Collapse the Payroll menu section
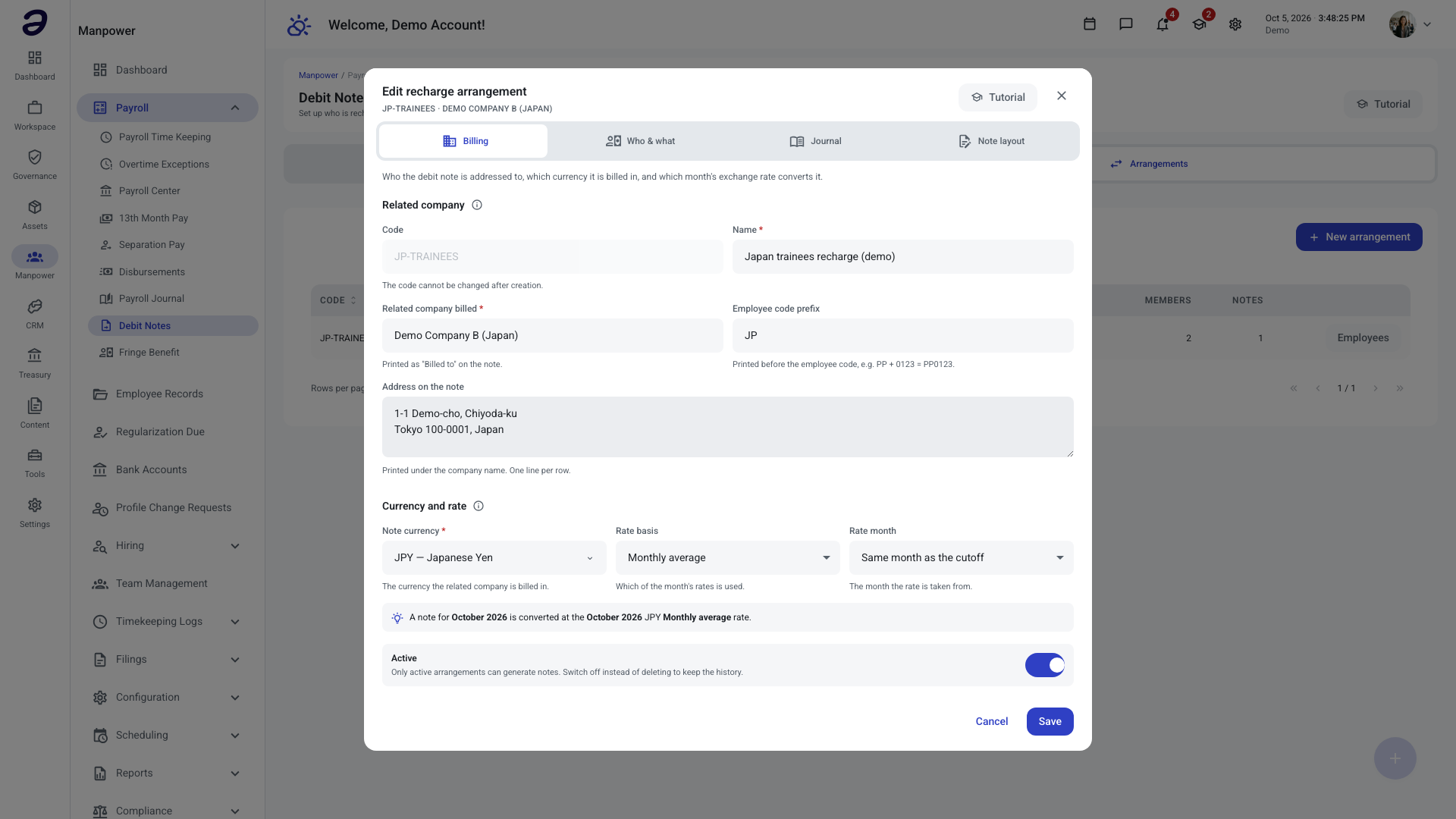The height and width of the screenshot is (819, 1456). coord(235,108)
